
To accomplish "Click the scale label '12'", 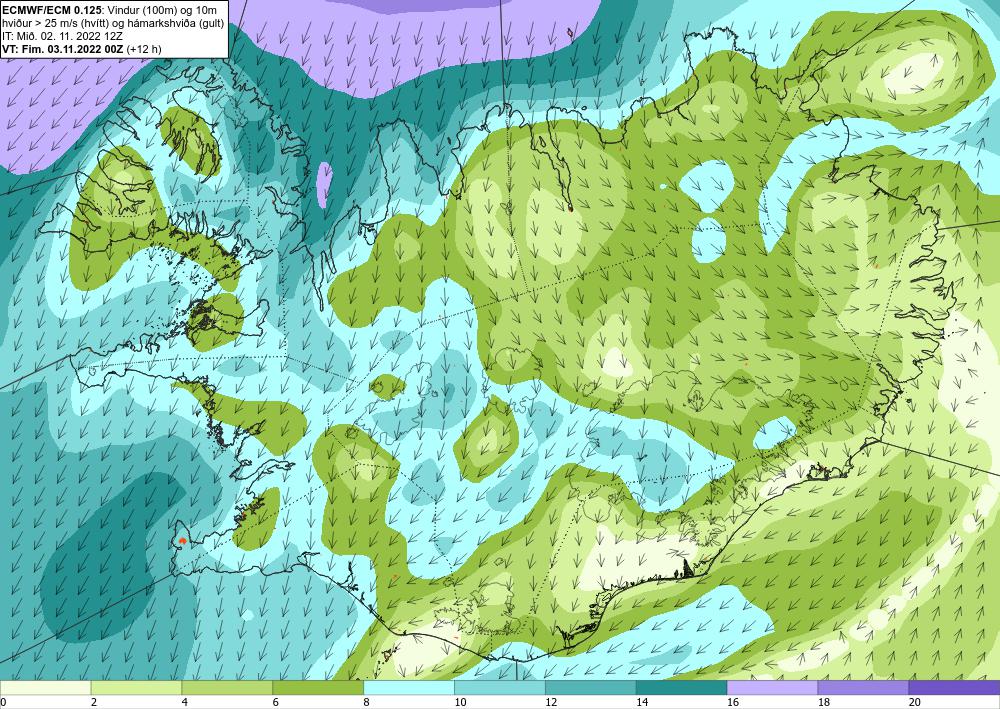I will coord(551,703).
